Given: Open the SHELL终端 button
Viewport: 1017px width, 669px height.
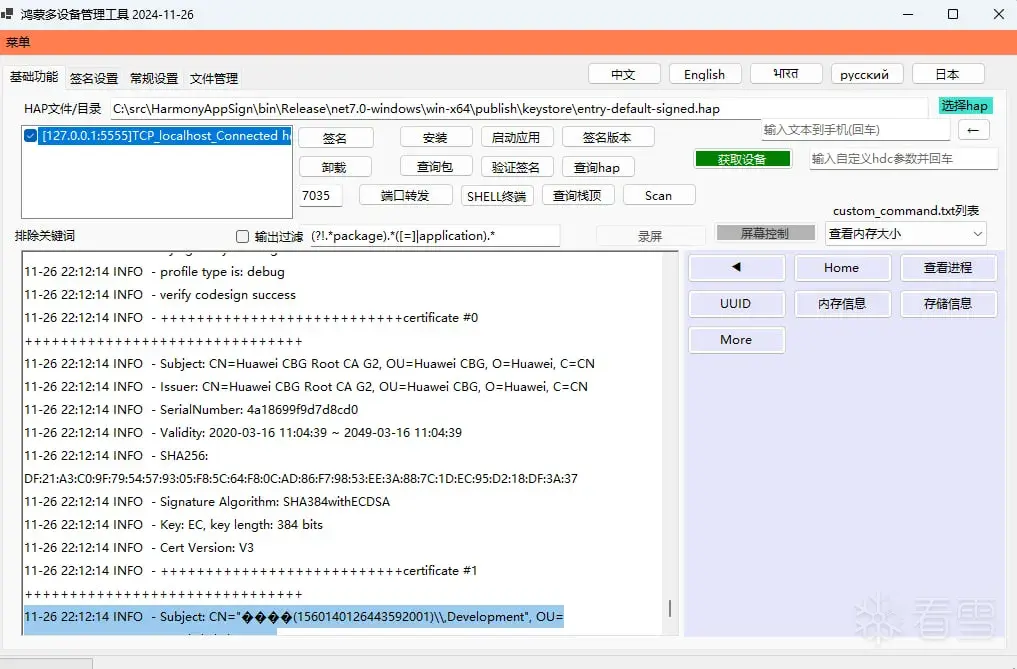Looking at the screenshot, I should coord(497,195).
